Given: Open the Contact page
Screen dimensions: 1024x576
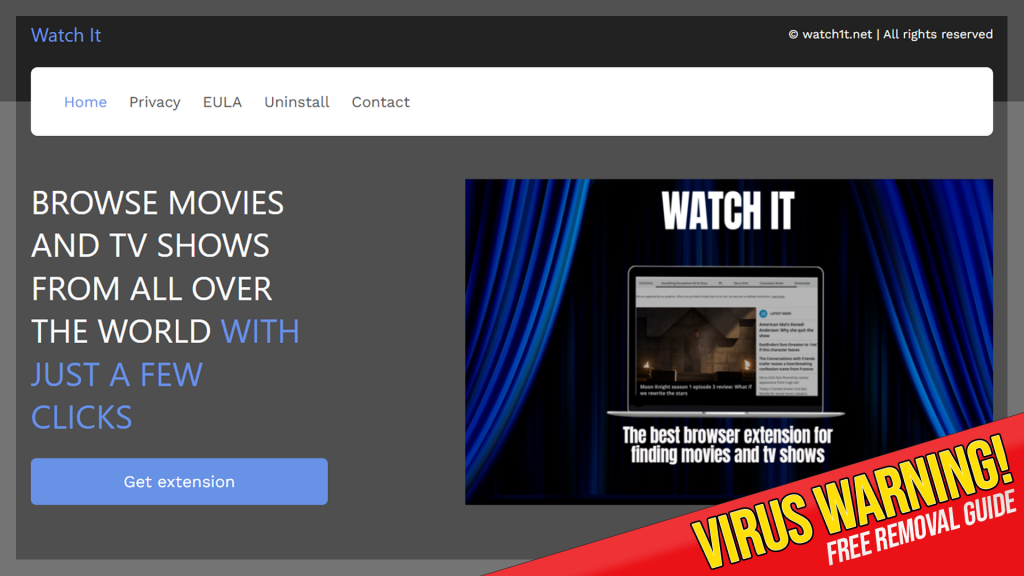Looking at the screenshot, I should (380, 102).
